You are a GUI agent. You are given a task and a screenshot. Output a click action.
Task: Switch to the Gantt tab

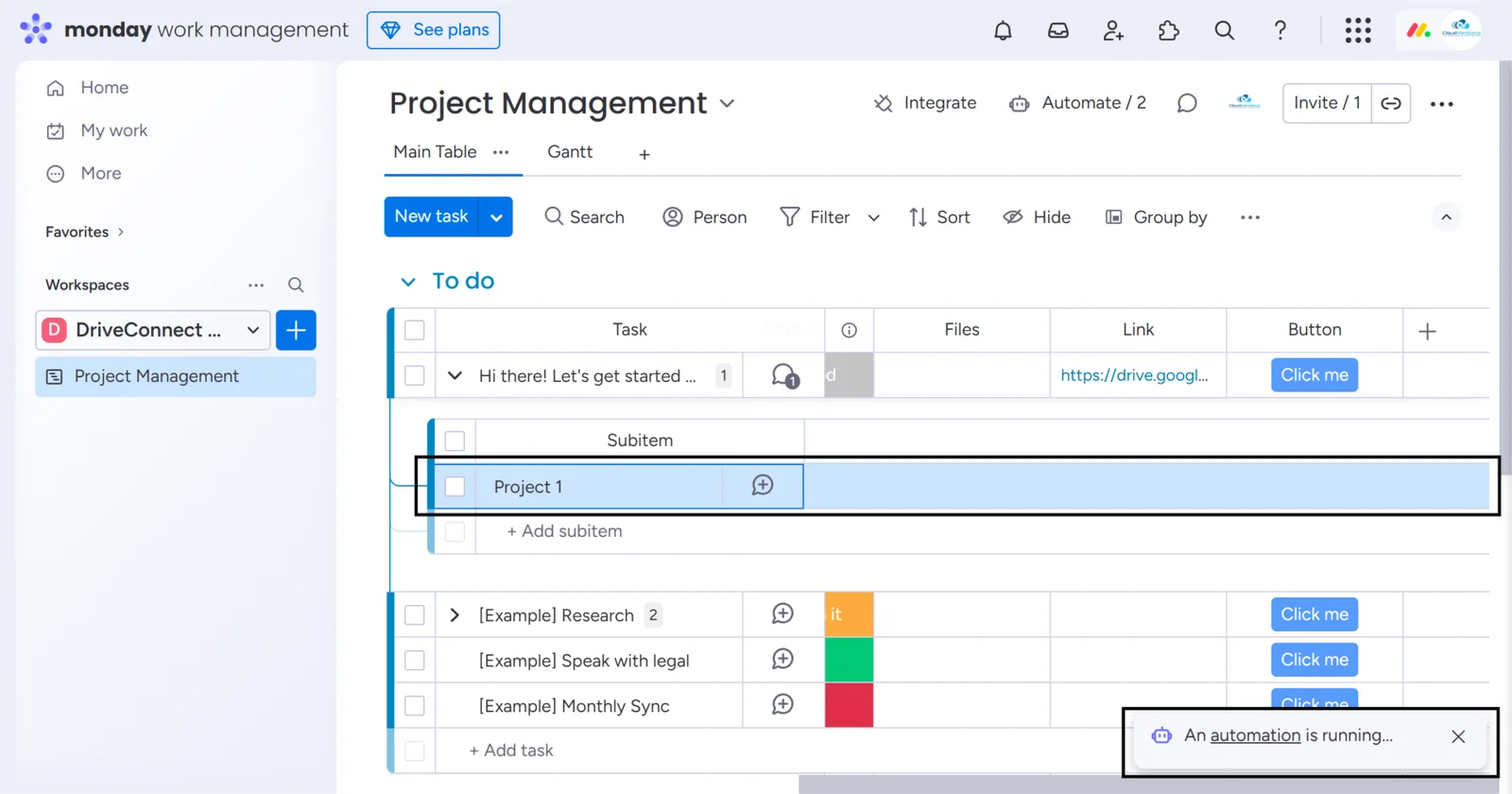pos(570,152)
